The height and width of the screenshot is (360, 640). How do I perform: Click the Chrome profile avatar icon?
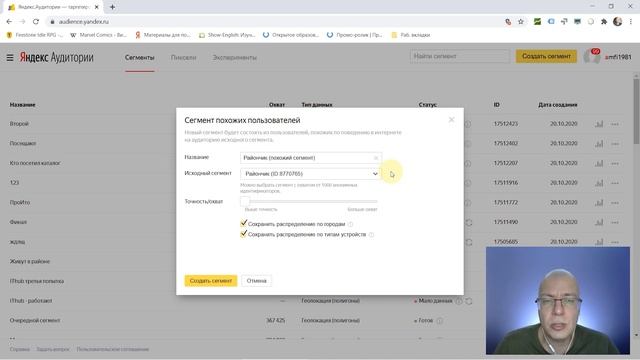[618, 22]
